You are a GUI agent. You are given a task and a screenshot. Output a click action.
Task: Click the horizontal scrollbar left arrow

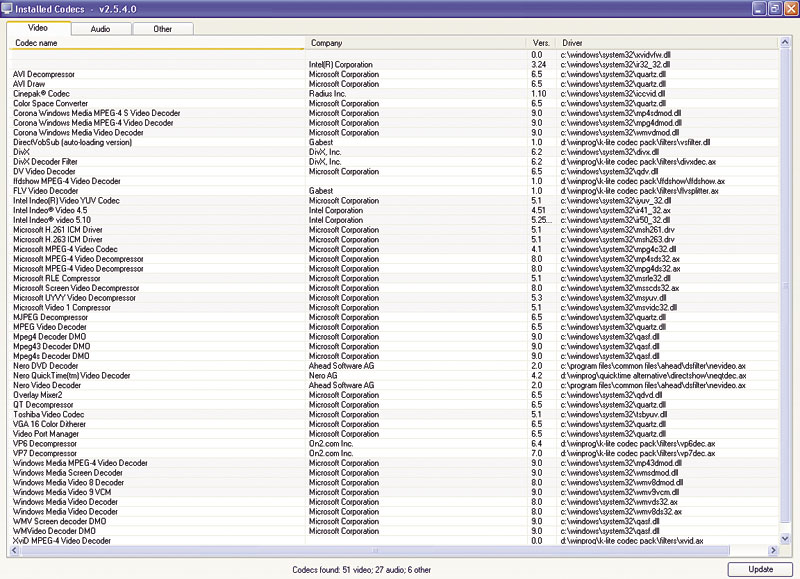14,550
